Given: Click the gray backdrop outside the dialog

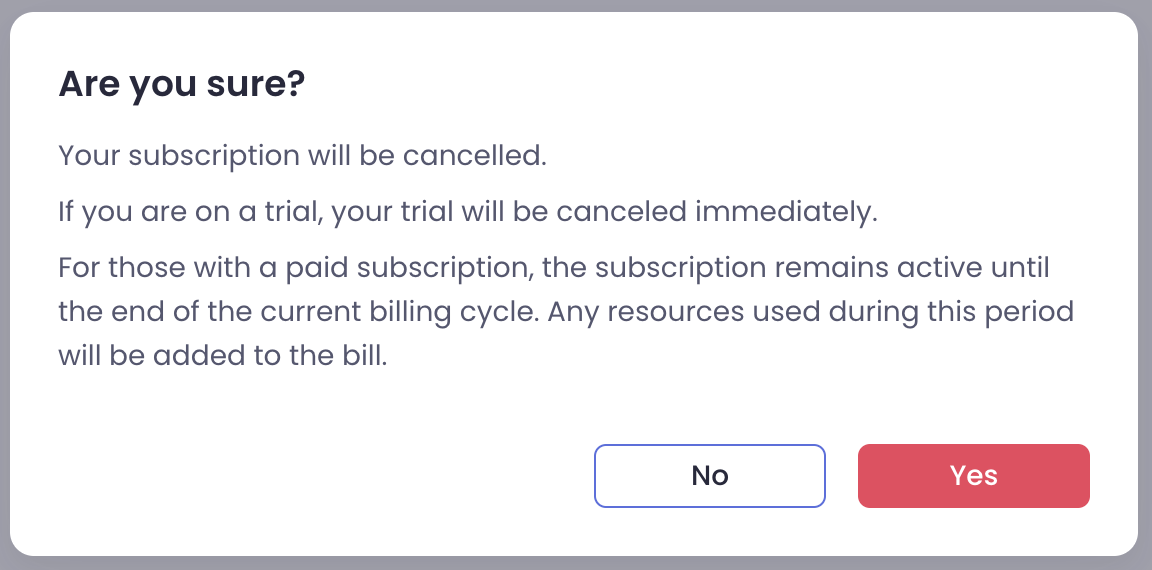Looking at the screenshot, I should (1146, 300).
